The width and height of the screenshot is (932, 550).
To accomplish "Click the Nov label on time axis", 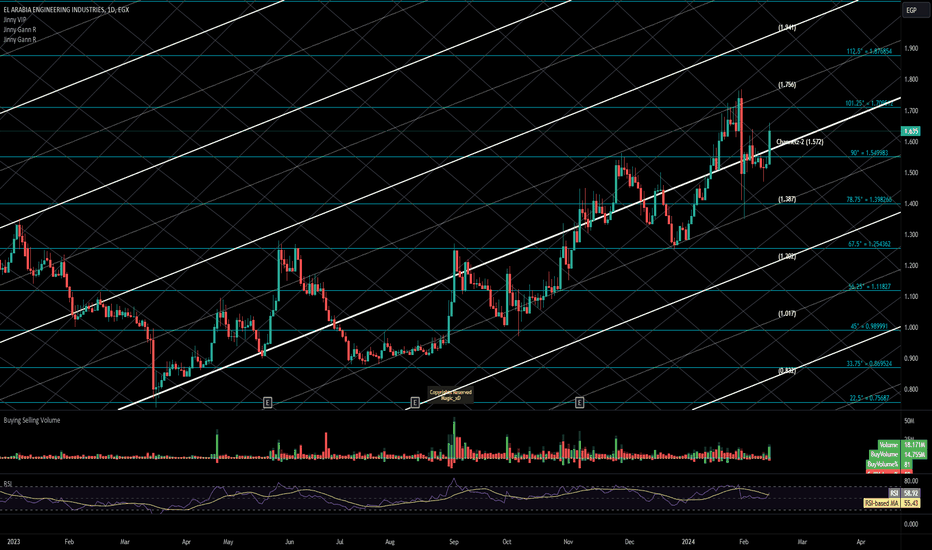I will [x=568, y=542].
